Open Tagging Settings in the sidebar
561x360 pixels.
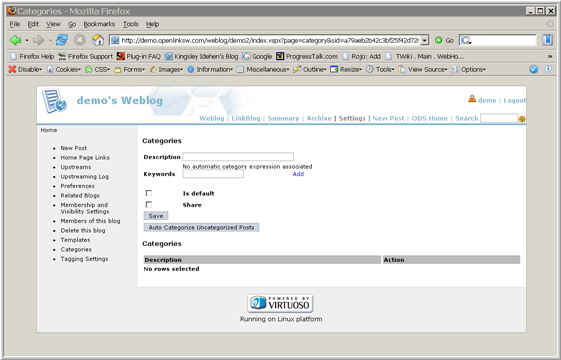tap(84, 259)
